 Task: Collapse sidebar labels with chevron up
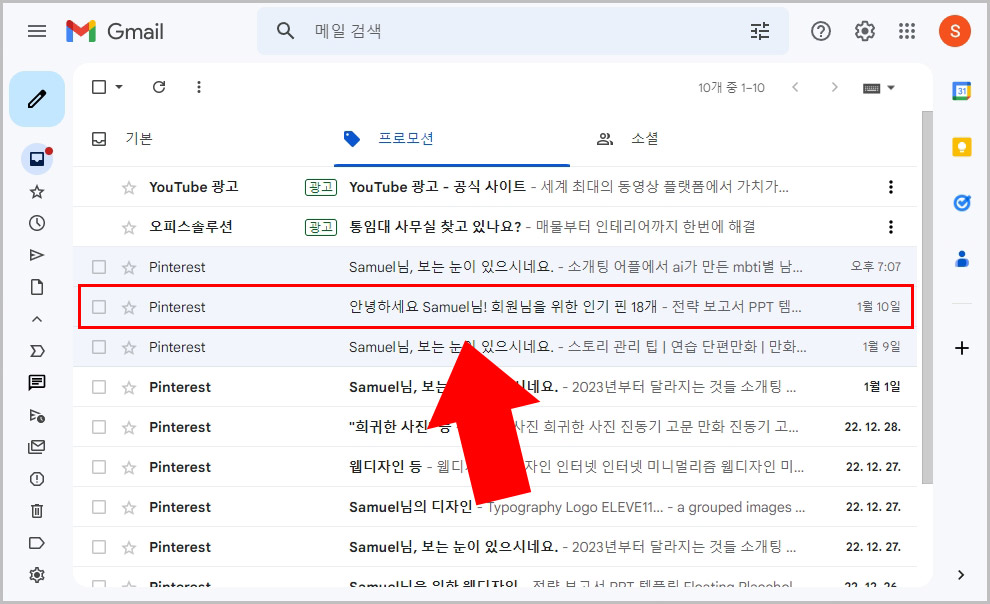tap(37, 319)
